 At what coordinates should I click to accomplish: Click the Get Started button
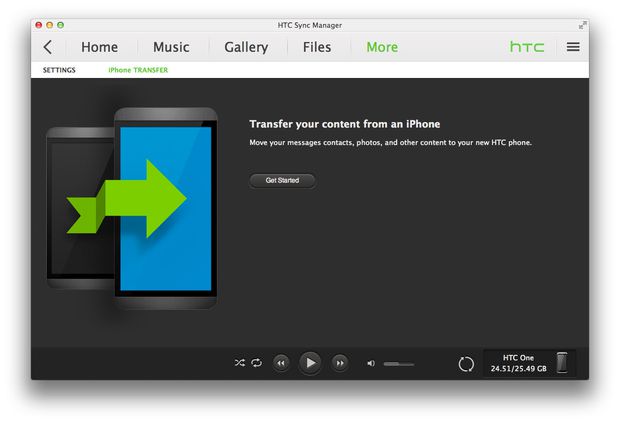282,181
